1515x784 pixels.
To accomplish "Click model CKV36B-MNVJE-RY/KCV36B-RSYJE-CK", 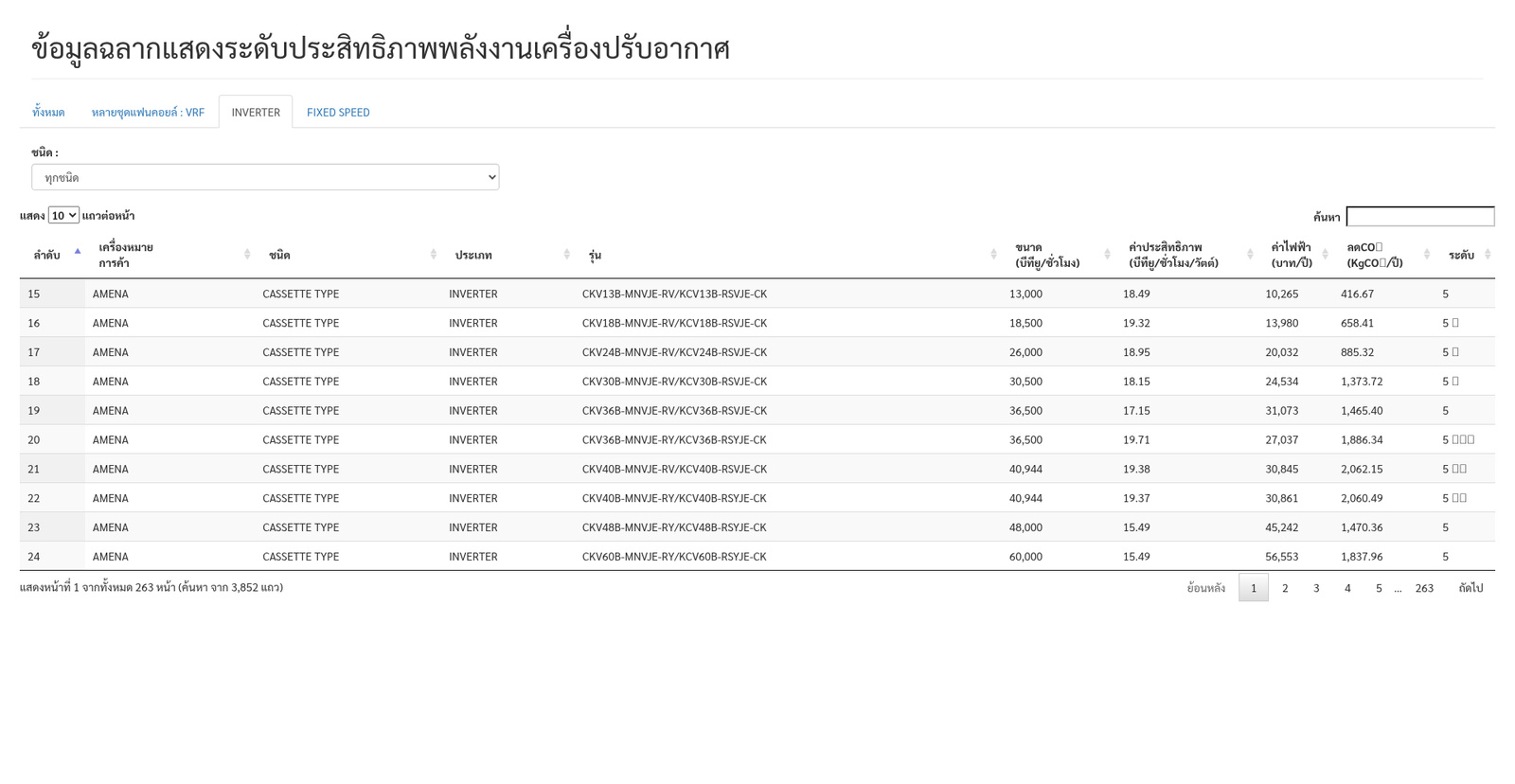I will [674, 440].
